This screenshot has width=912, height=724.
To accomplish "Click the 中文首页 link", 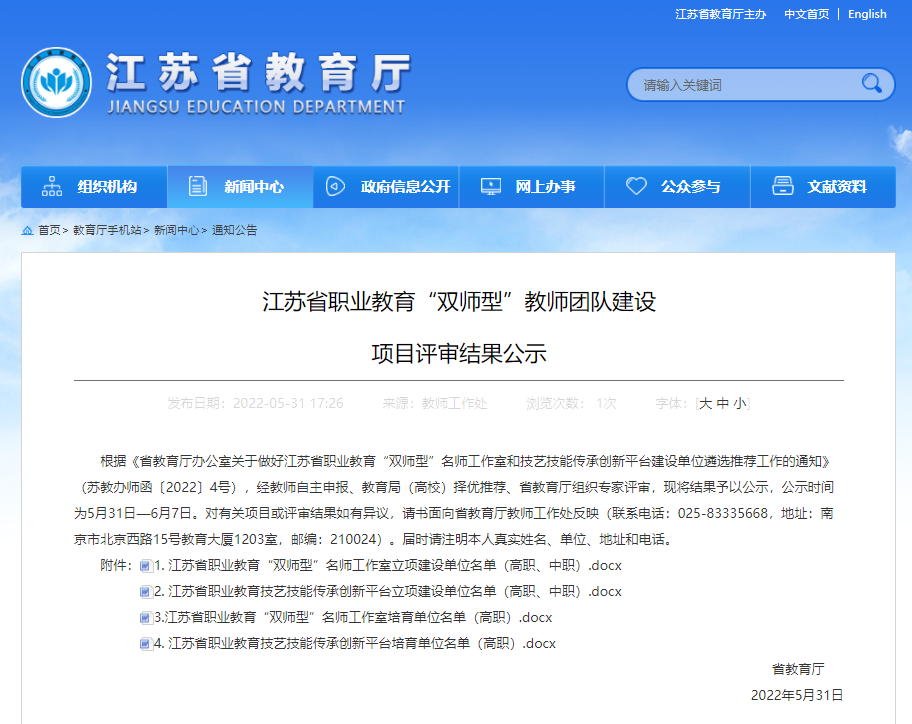I will pyautogui.click(x=806, y=14).
